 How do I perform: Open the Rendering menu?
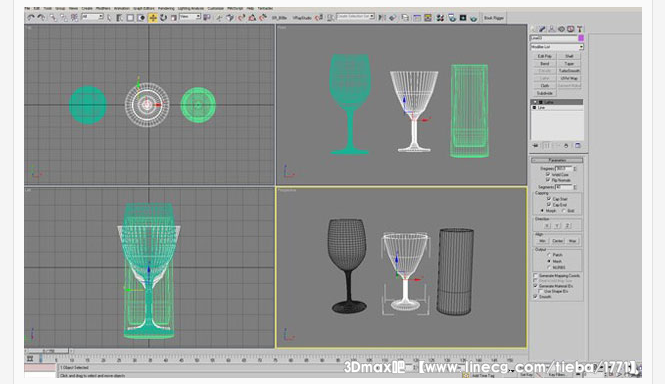(x=166, y=8)
